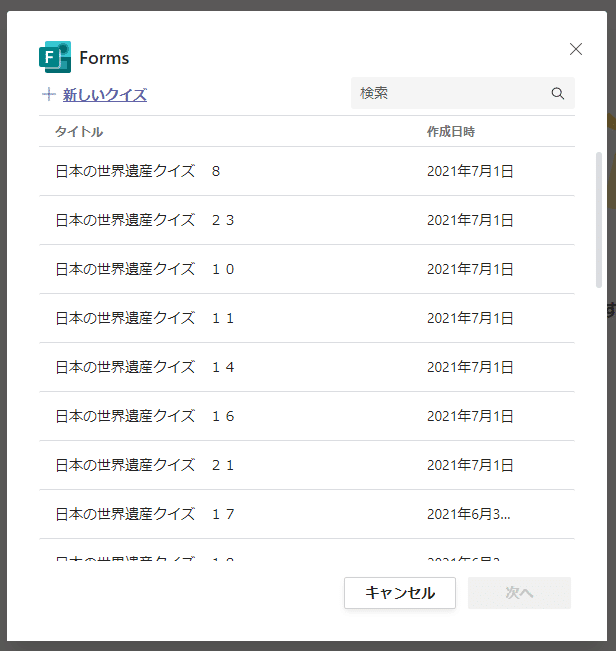Click the Microsoft Forms logo icon
Screen dimensions: 616x651
coord(55,57)
